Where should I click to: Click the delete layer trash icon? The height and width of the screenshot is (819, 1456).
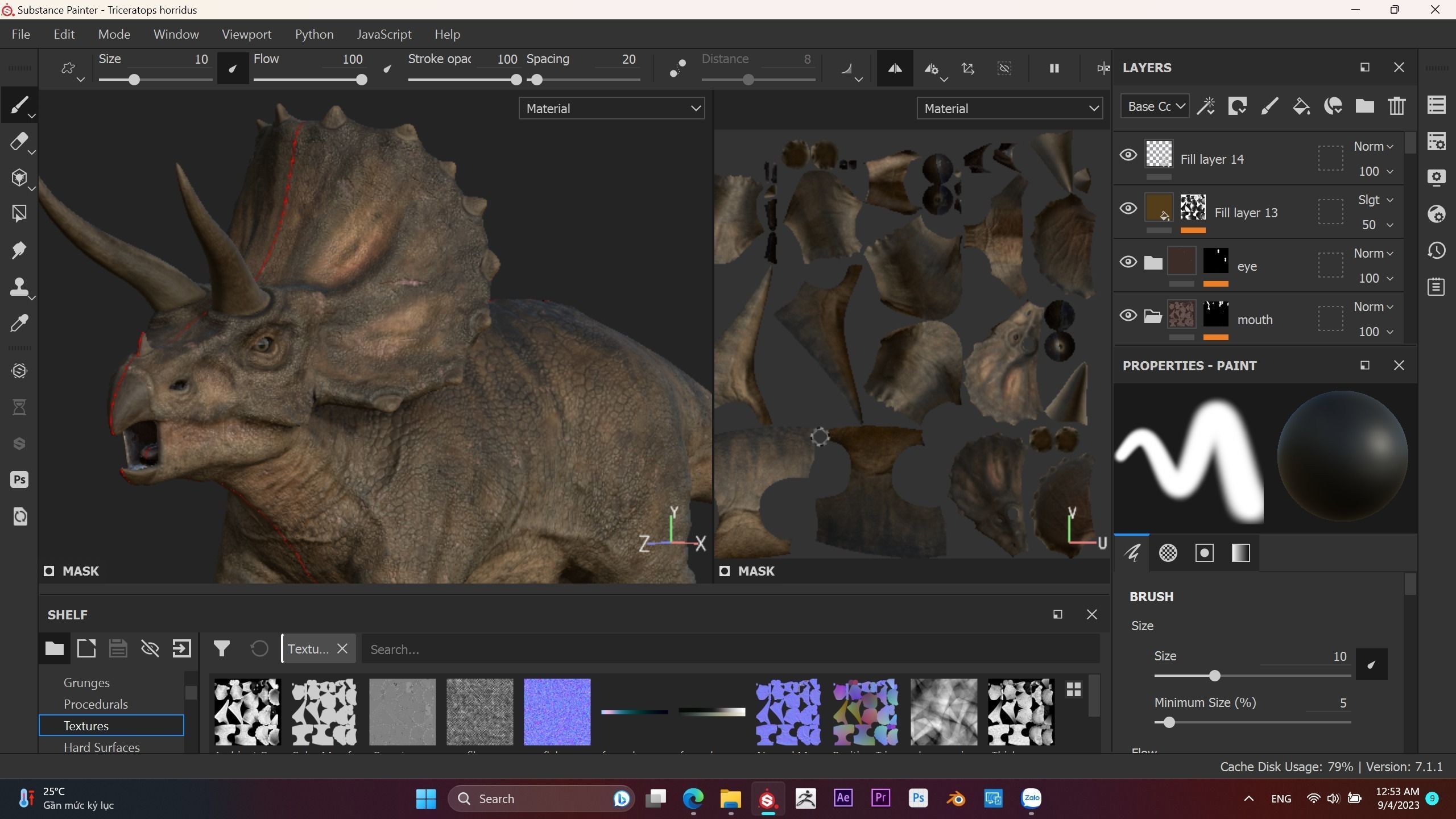pyautogui.click(x=1396, y=106)
